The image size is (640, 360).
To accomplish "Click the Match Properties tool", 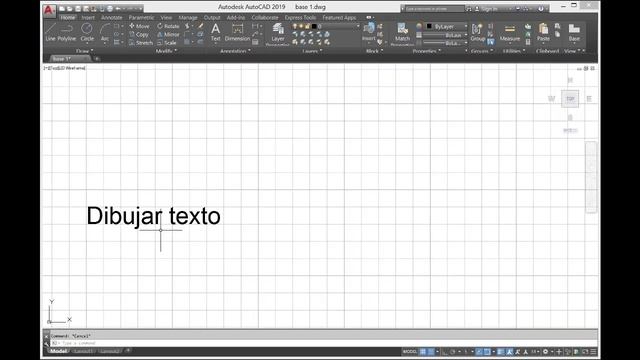I will tap(402, 33).
